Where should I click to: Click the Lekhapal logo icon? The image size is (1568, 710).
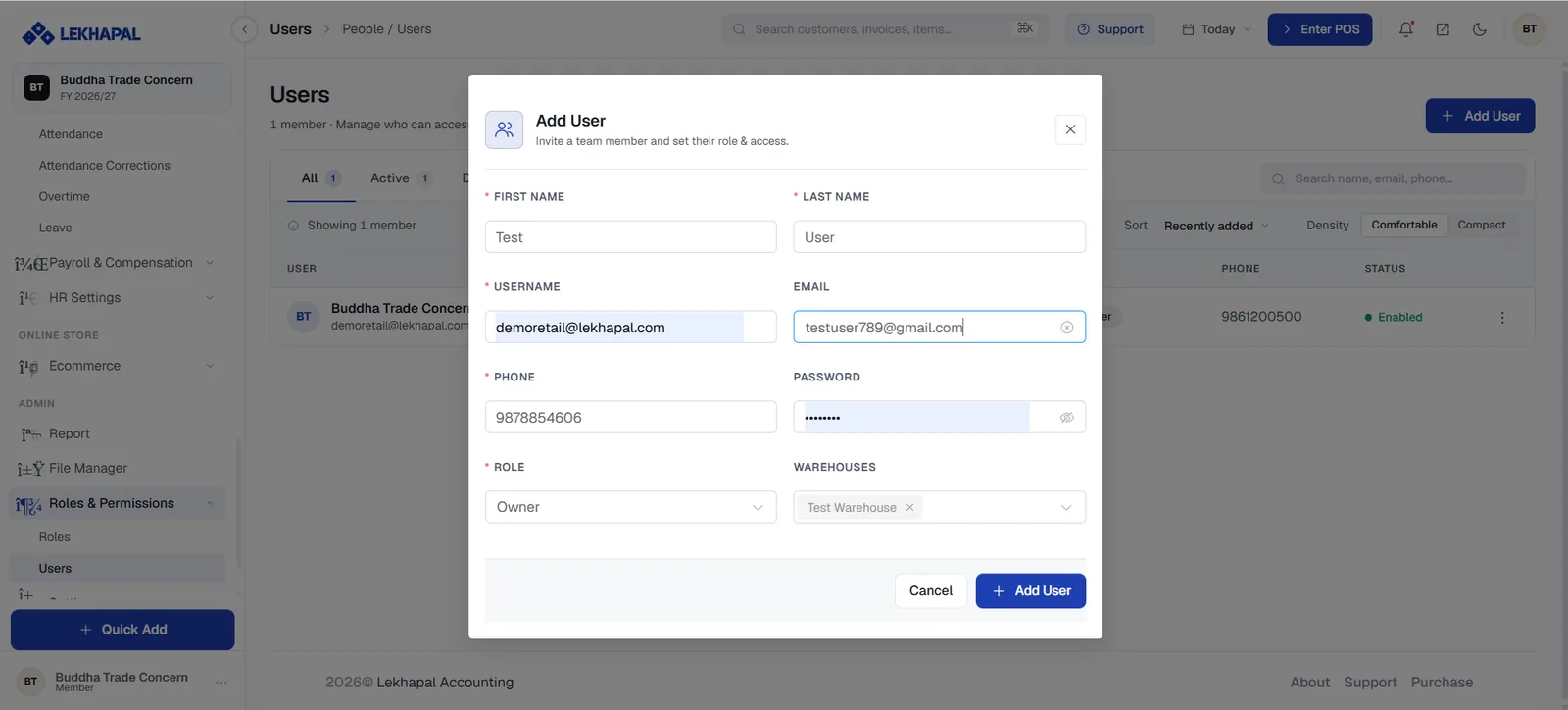(38, 33)
